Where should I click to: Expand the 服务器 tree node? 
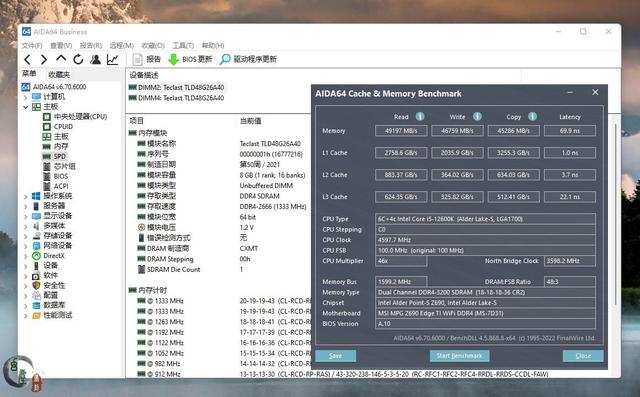click(x=25, y=206)
